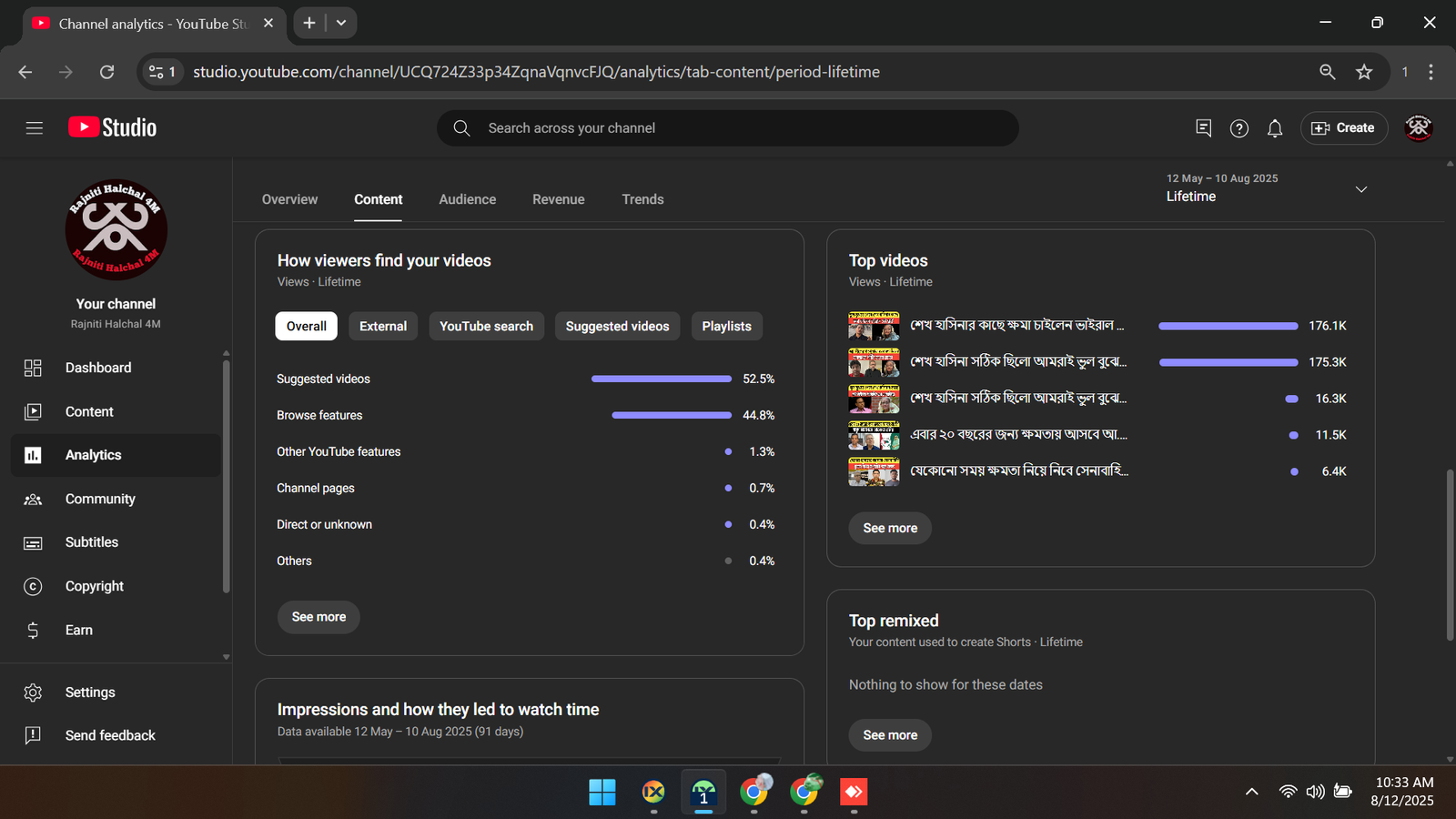This screenshot has width=1456, height=819.
Task: Select the Overall traffic filter chip
Action: pos(307,327)
